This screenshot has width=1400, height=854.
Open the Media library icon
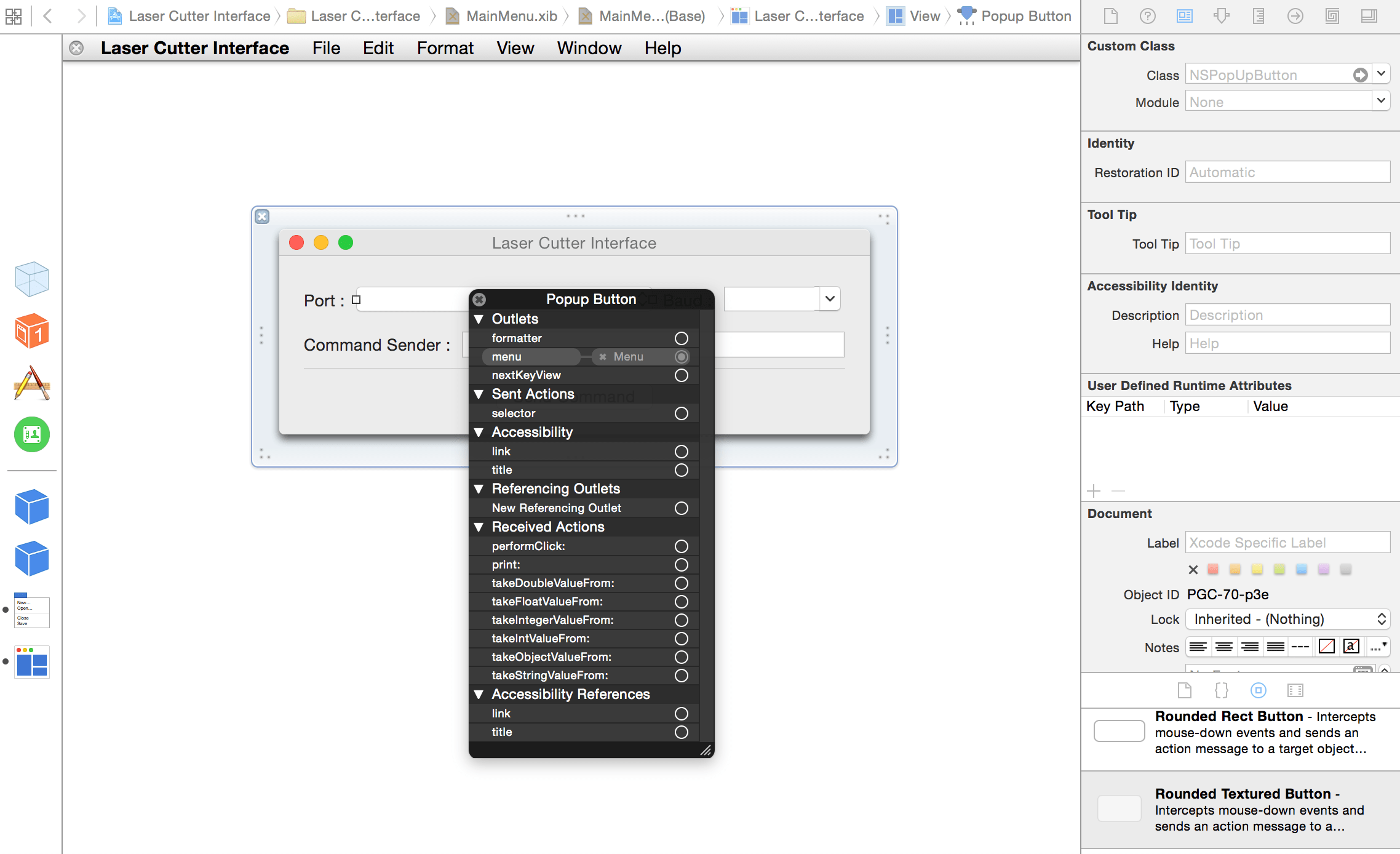[x=1295, y=690]
